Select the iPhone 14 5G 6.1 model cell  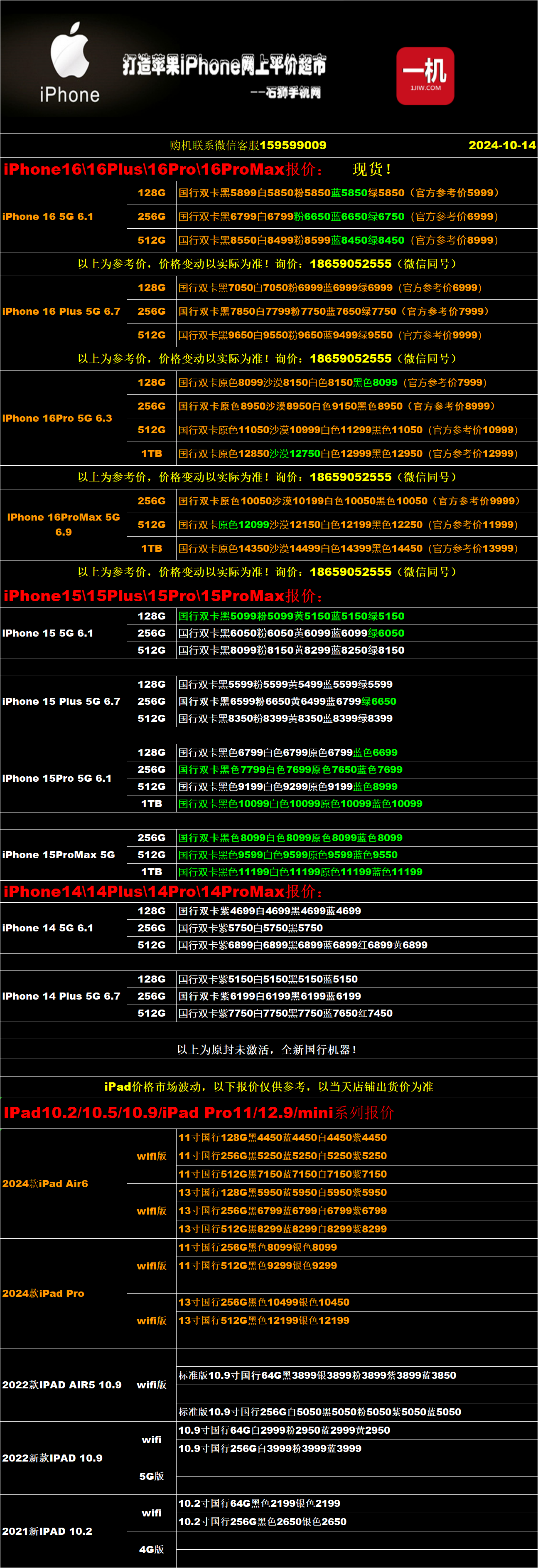click(x=63, y=928)
